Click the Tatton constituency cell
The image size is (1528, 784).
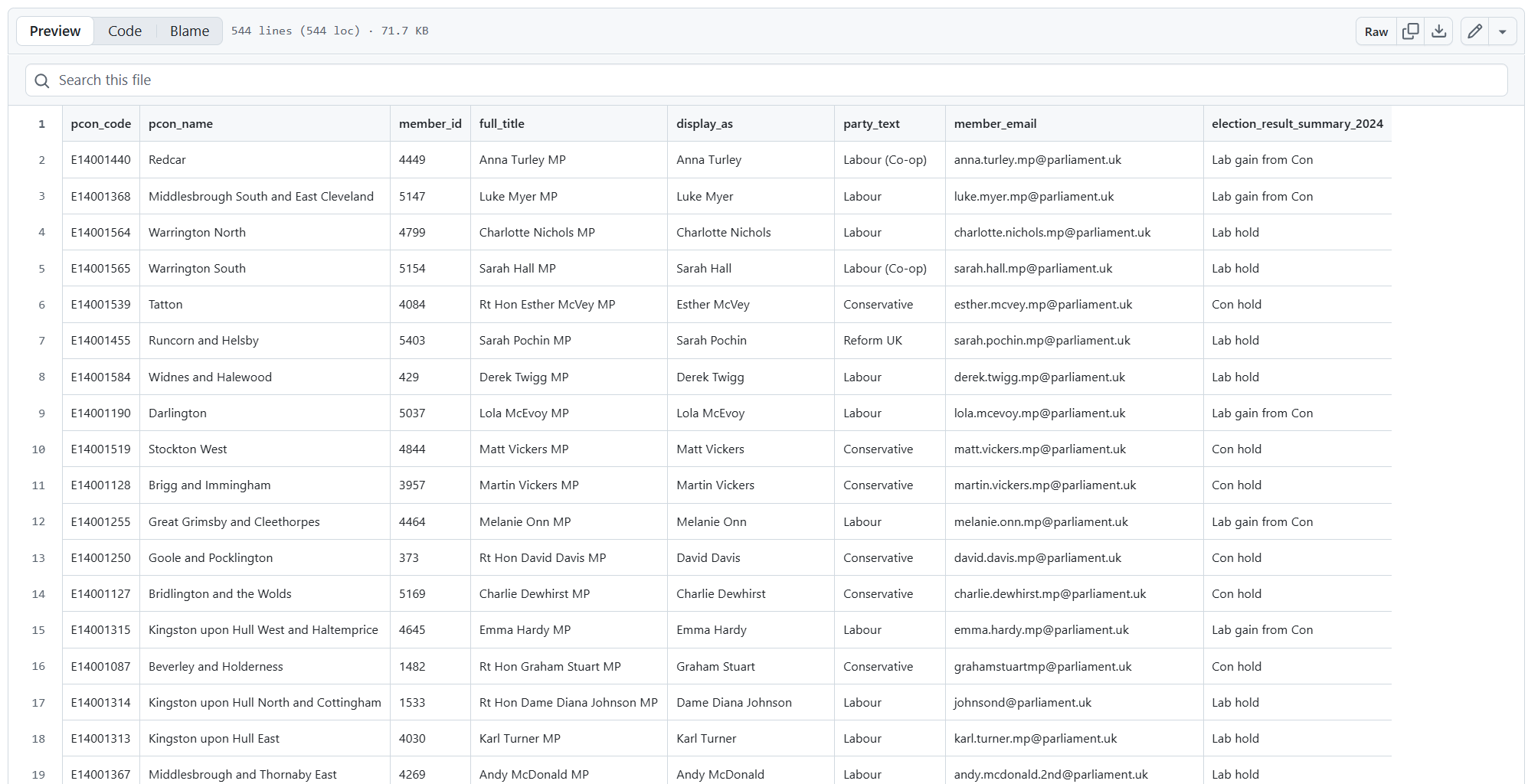(x=265, y=304)
